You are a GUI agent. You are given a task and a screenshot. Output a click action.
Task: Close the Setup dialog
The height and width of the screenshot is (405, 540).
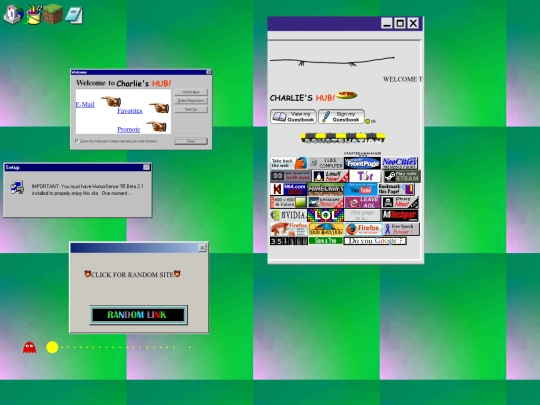pyautogui.click(x=146, y=167)
